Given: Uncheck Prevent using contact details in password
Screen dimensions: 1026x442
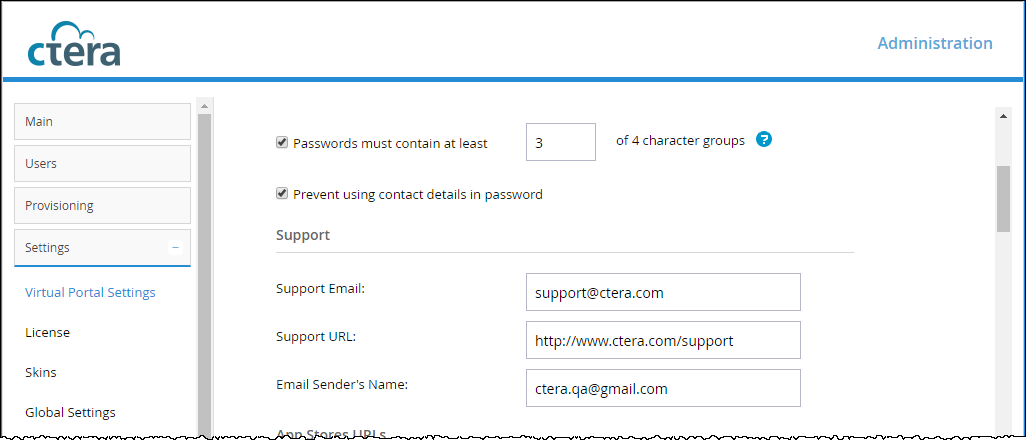Looking at the screenshot, I should 282,193.
